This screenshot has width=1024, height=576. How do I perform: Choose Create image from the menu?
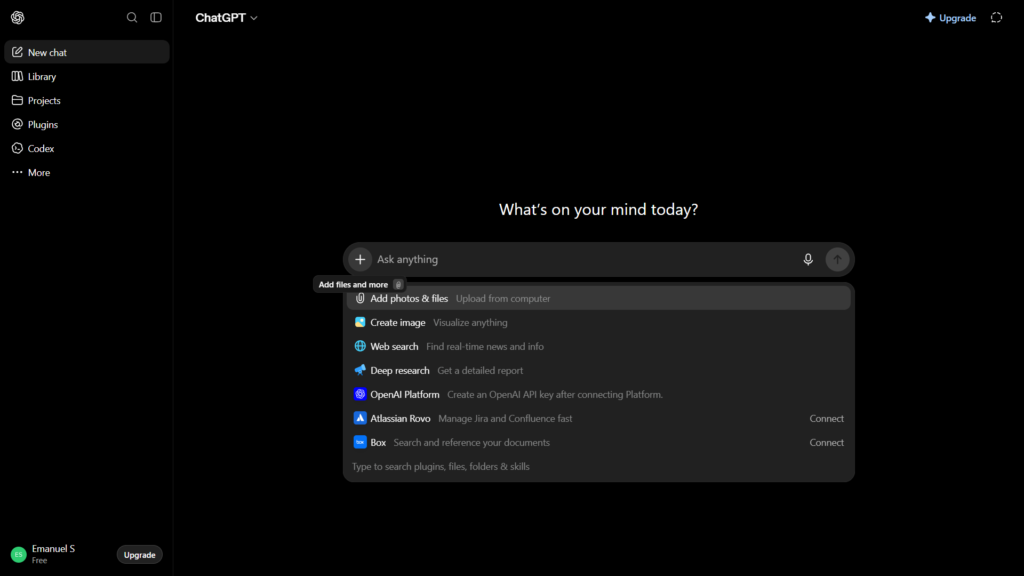(599, 323)
